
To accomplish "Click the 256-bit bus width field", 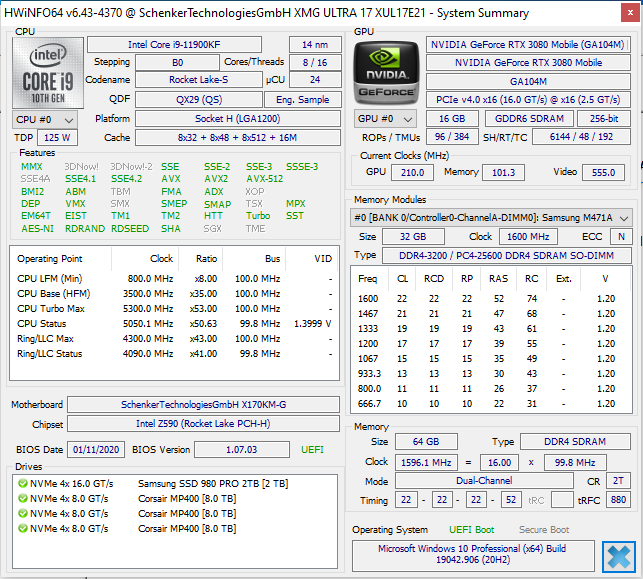I will click(x=604, y=119).
